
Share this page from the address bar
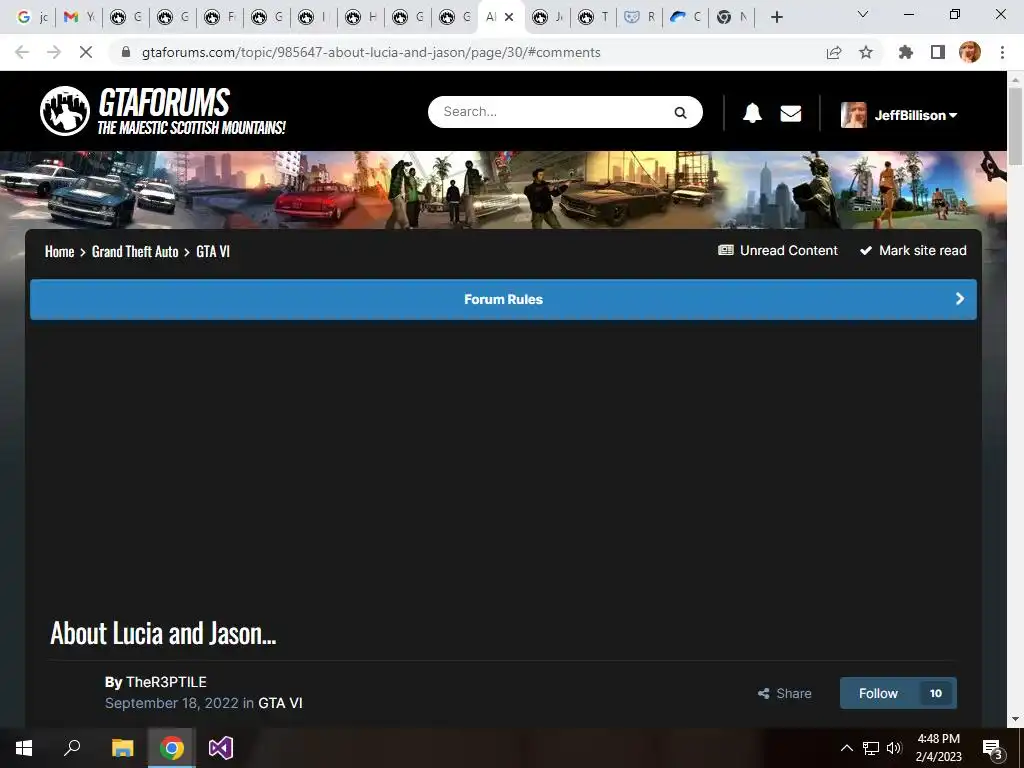[834, 52]
